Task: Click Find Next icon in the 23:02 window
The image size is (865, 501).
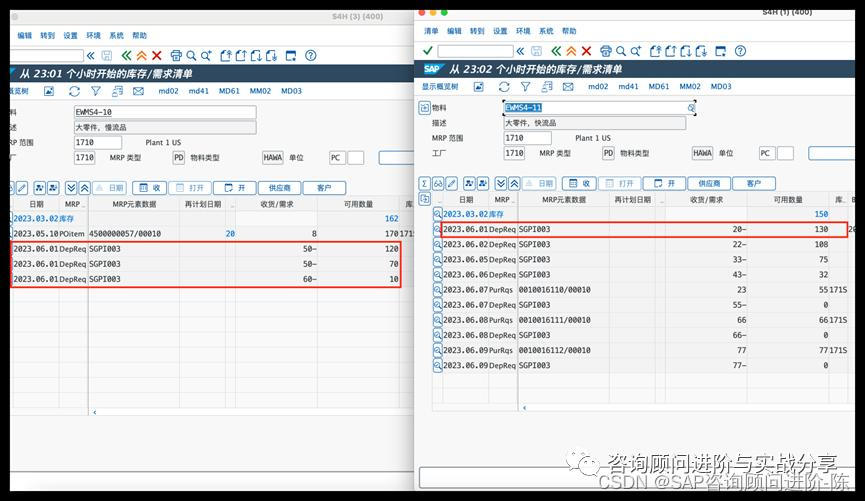Action: 636,51
